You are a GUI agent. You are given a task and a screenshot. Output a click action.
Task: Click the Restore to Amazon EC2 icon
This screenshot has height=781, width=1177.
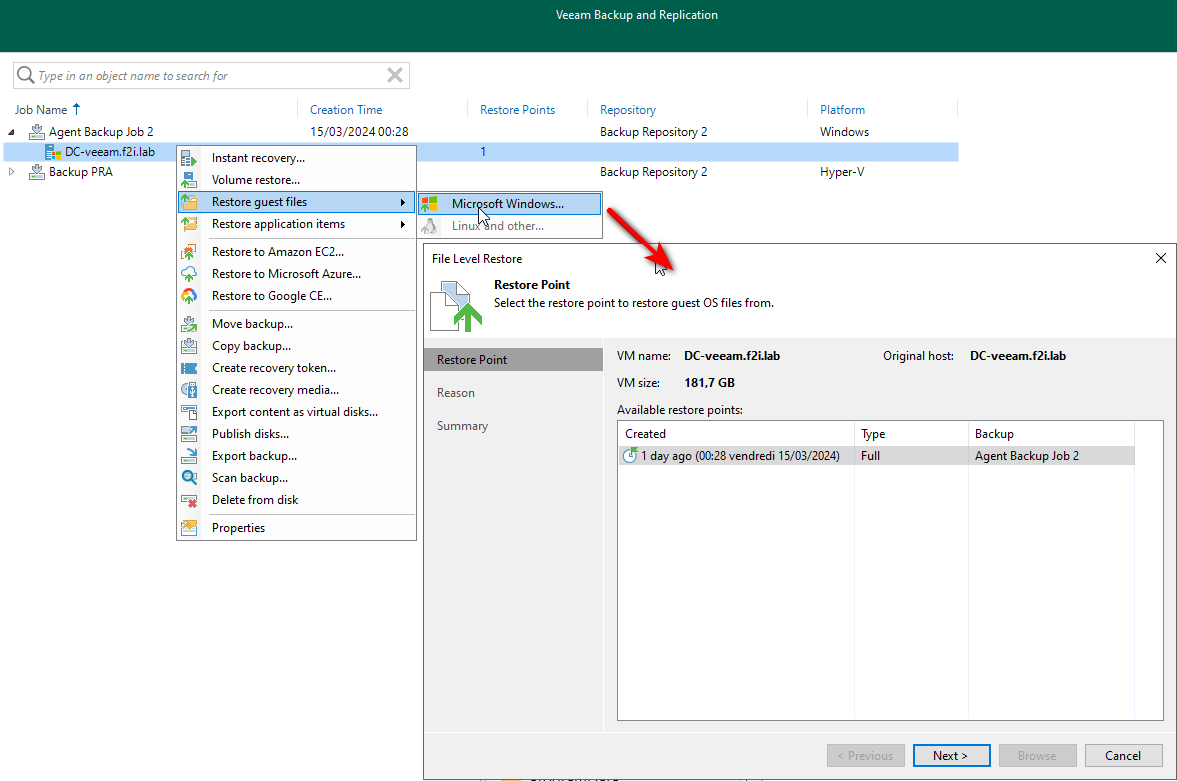tap(188, 252)
